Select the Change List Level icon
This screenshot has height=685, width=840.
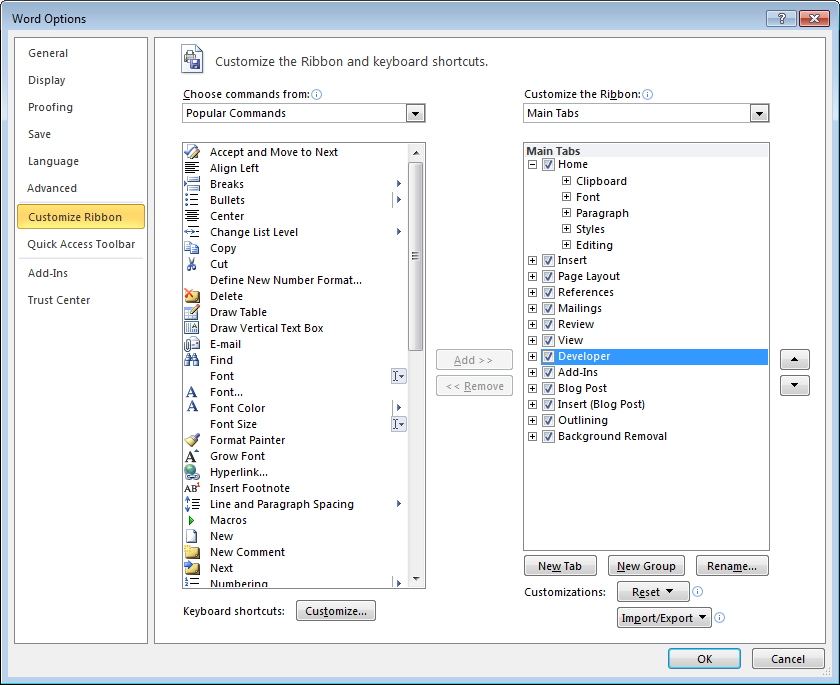[192, 232]
